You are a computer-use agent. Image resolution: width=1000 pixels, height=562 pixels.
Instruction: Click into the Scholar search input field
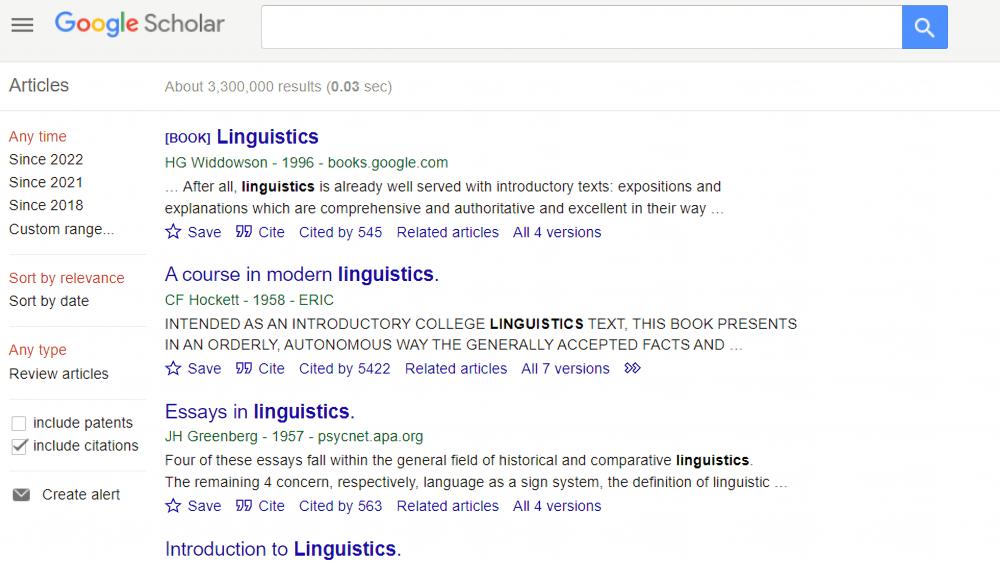coord(582,27)
